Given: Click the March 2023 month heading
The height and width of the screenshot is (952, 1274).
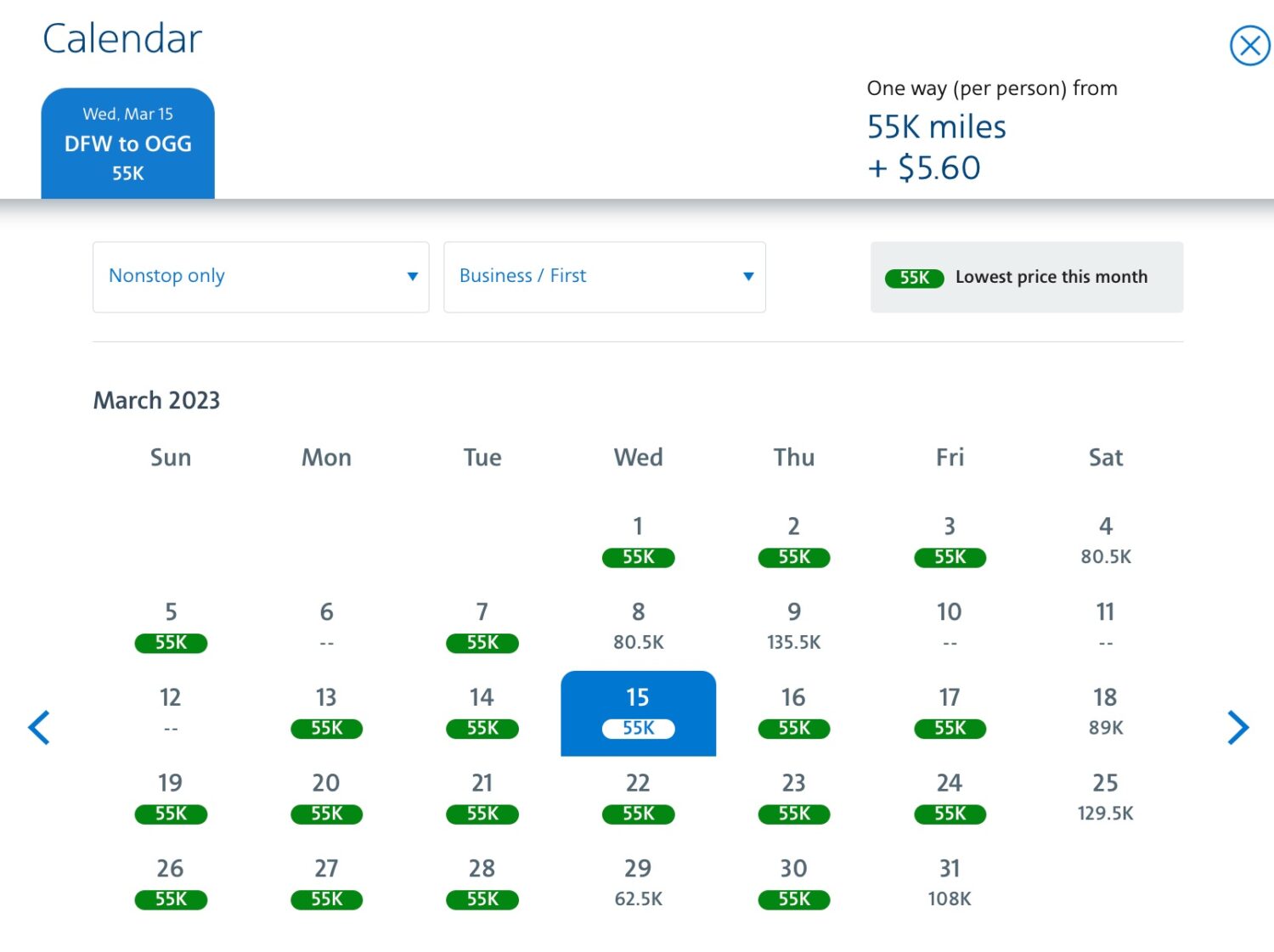Looking at the screenshot, I should (156, 400).
